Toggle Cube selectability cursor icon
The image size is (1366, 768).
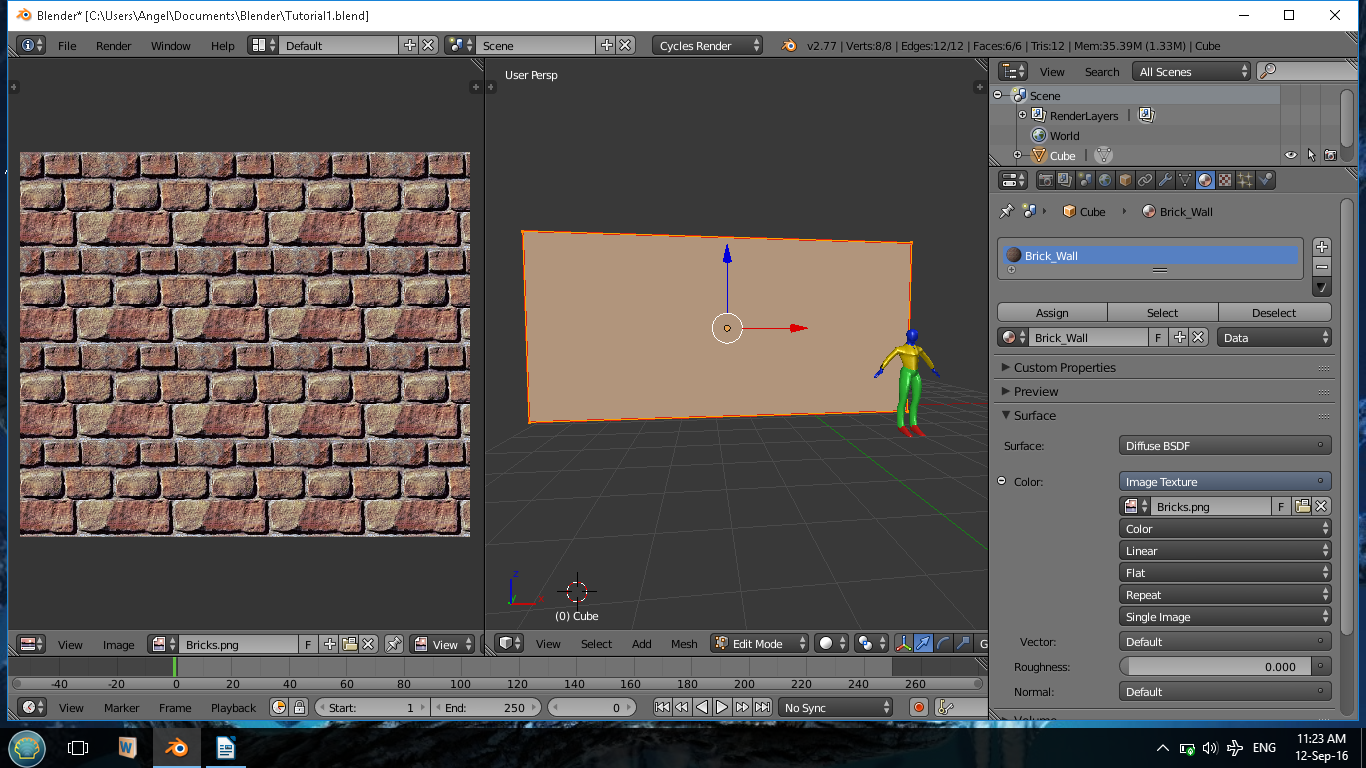1311,155
